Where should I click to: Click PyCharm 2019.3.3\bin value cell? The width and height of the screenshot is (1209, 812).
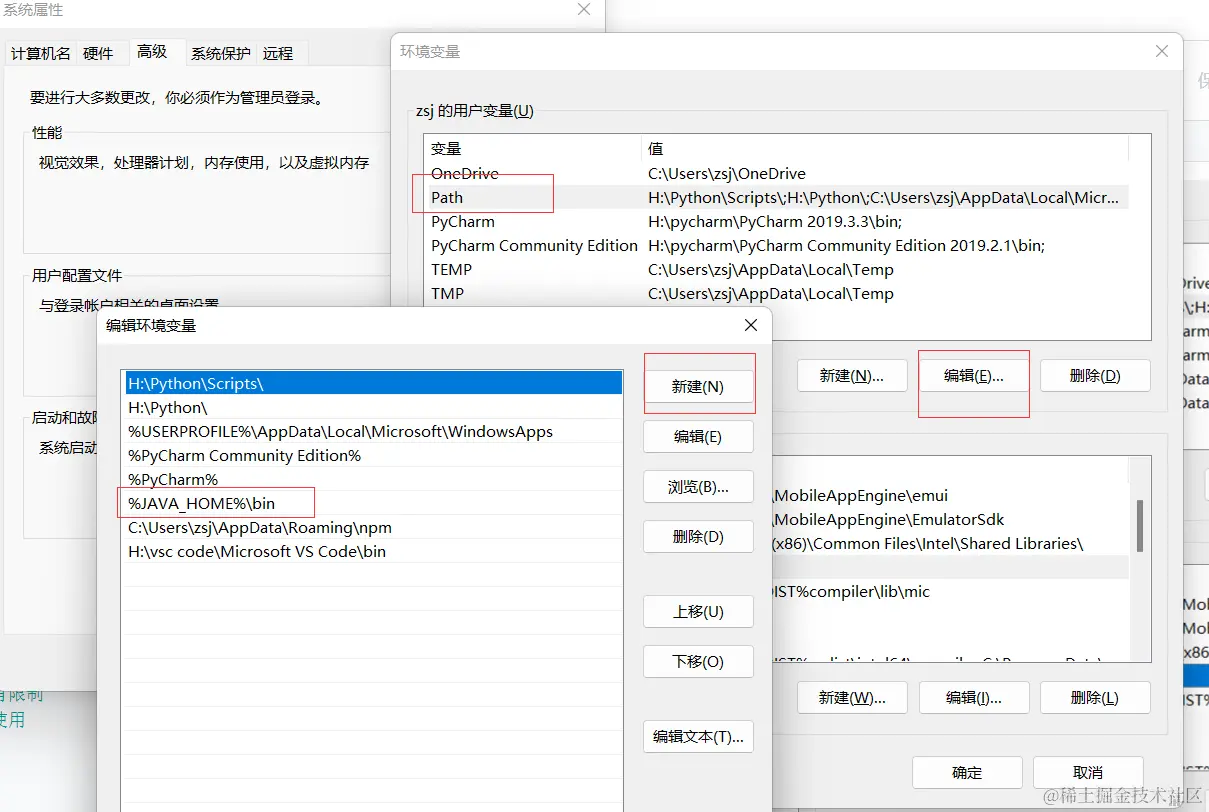tap(775, 221)
